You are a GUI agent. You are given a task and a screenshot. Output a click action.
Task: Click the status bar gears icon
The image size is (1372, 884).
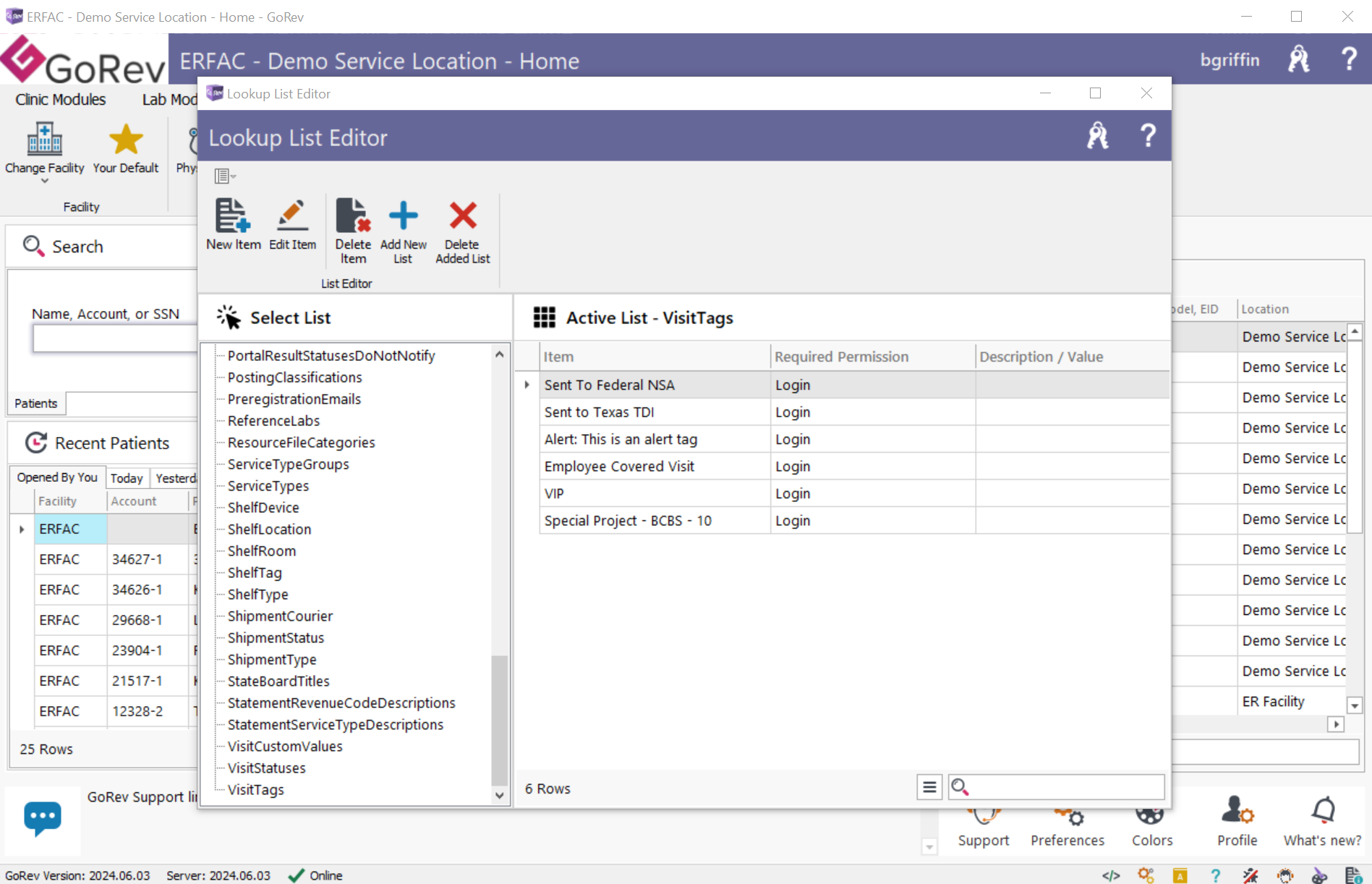point(1146,875)
